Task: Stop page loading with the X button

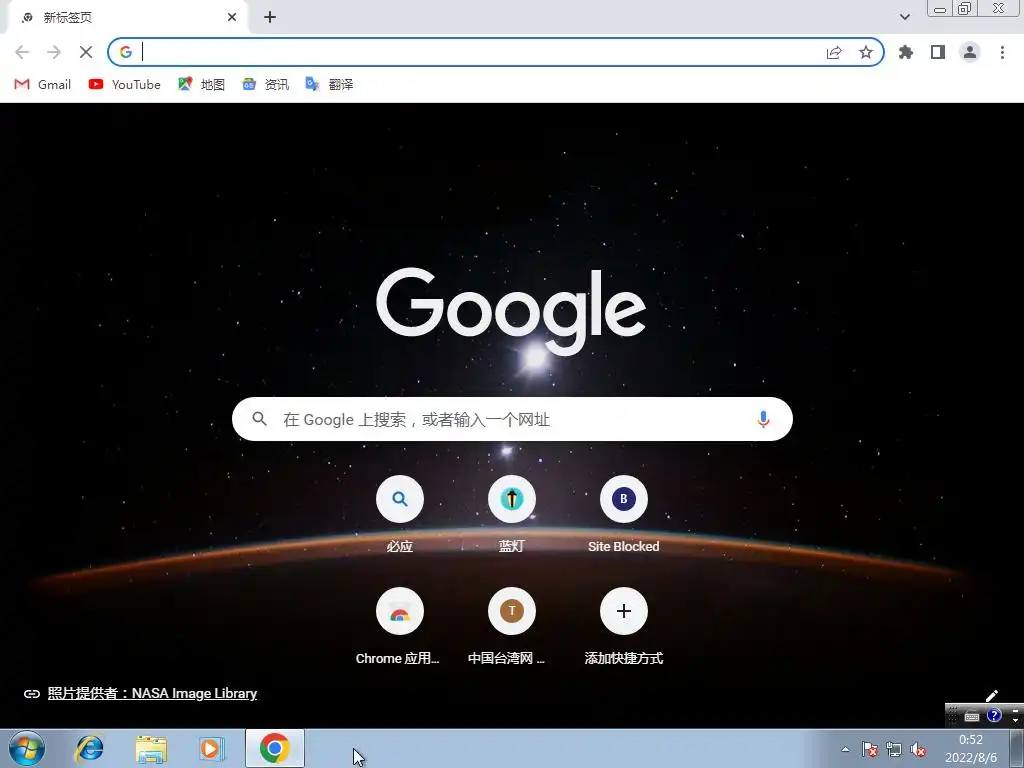Action: 86,52
